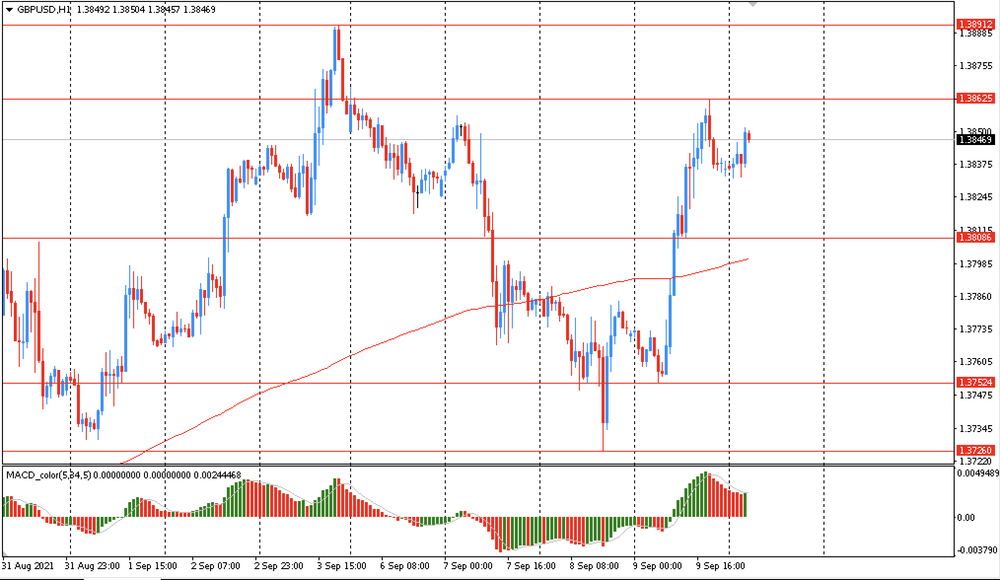
Task: Click the 3 Sep 15:00 time label
Action: pos(342,566)
